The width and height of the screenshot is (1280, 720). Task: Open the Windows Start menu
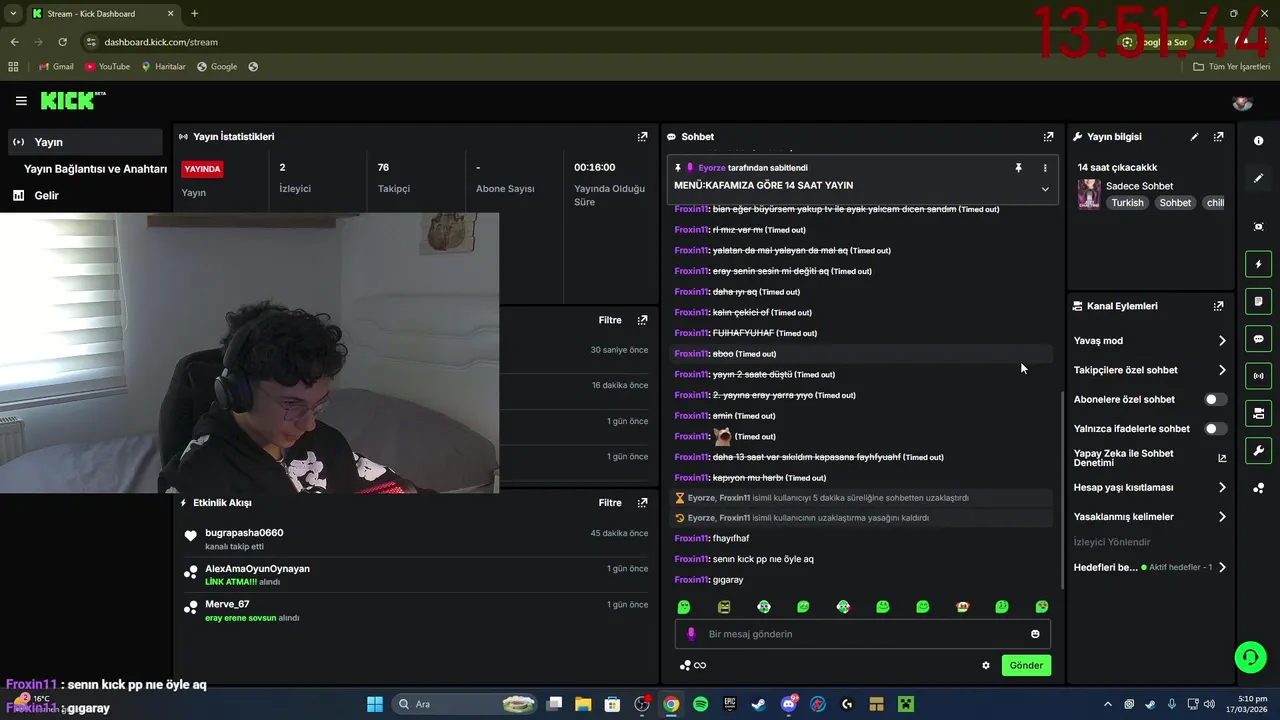(x=375, y=704)
